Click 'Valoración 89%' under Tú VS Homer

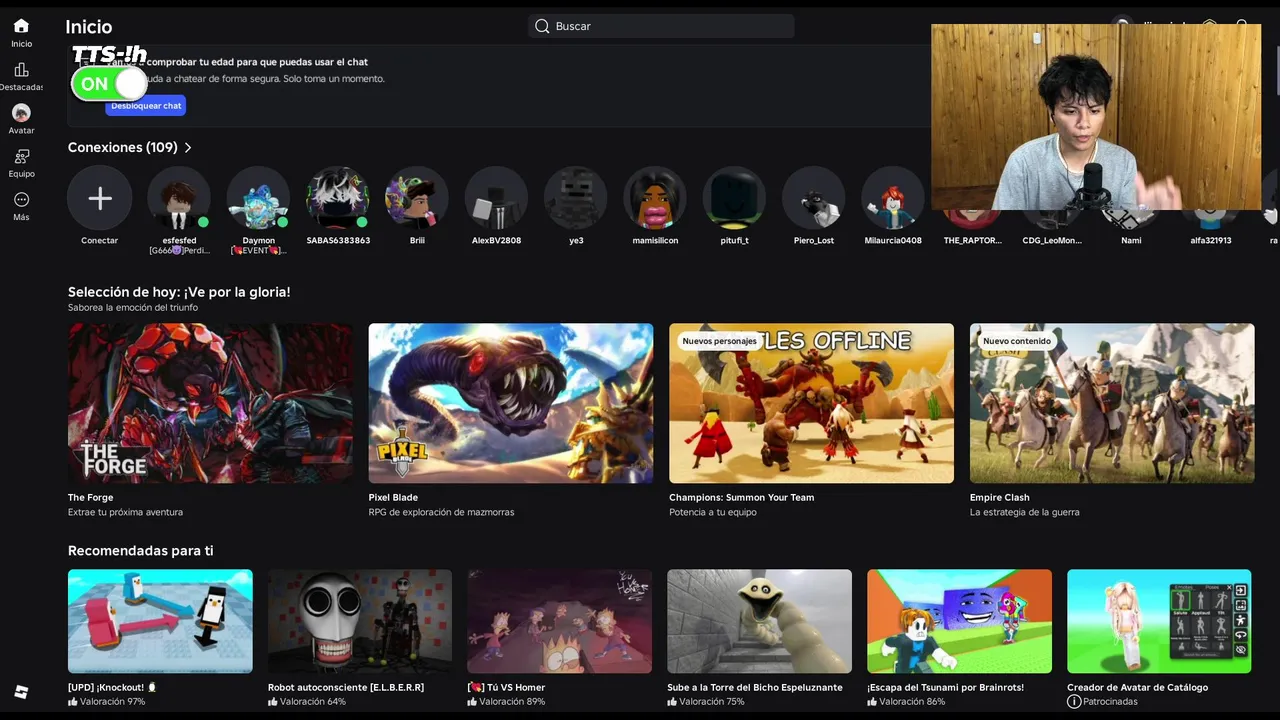coord(513,702)
